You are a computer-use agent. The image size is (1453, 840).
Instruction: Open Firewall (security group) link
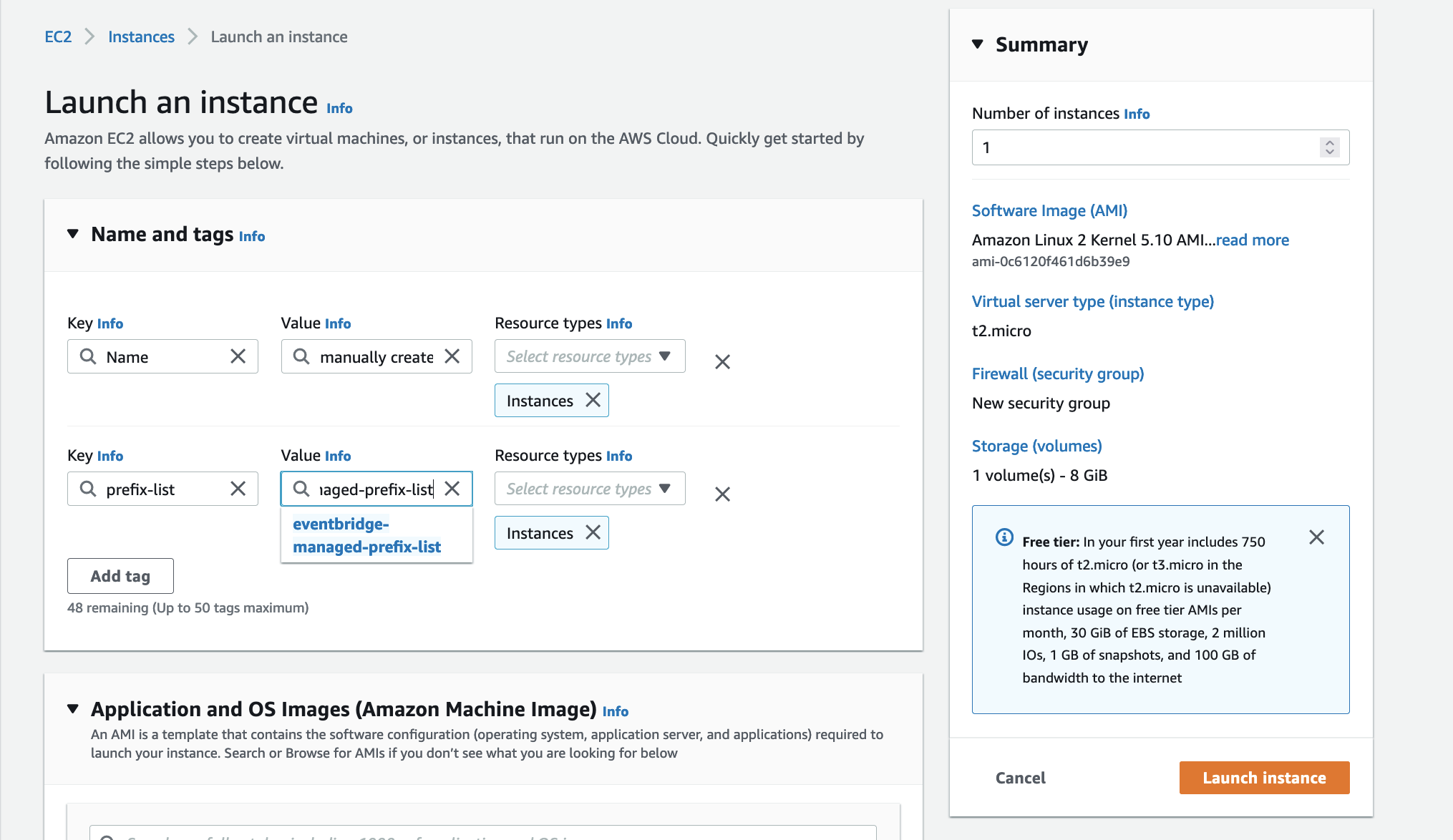(x=1058, y=374)
